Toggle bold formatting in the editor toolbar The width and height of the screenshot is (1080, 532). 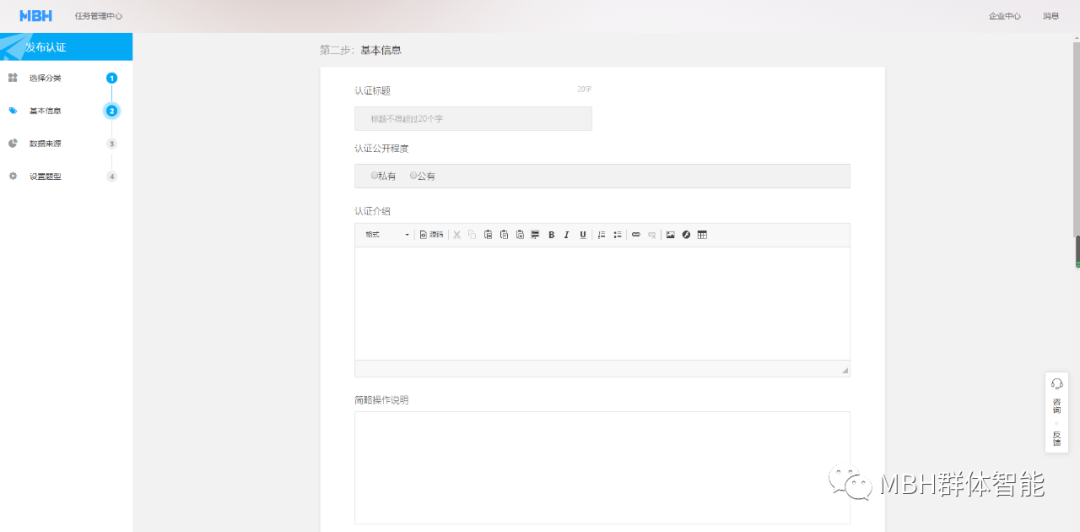pyautogui.click(x=551, y=235)
